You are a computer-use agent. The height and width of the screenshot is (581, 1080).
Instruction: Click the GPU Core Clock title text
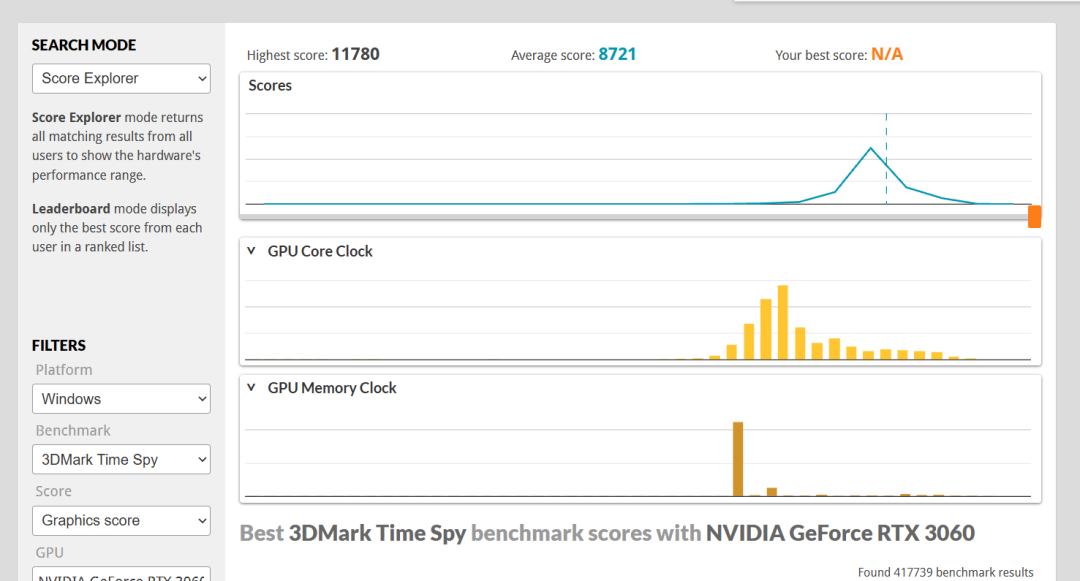(320, 251)
